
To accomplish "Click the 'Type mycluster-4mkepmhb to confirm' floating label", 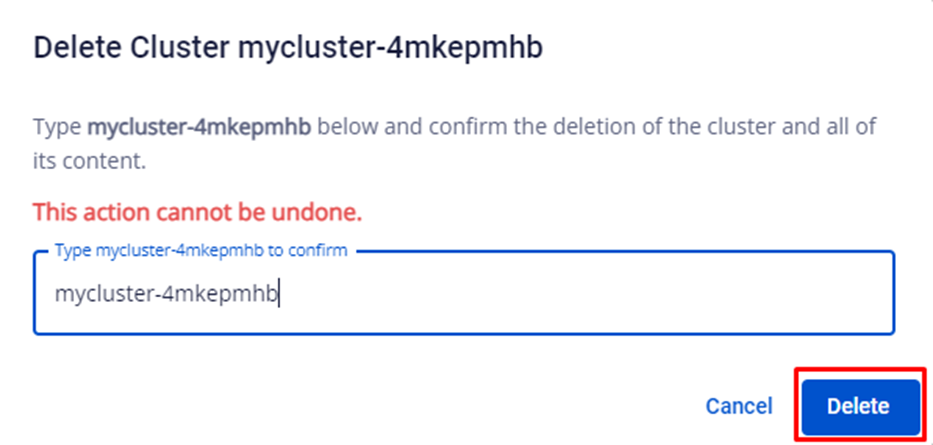I will [x=201, y=251].
